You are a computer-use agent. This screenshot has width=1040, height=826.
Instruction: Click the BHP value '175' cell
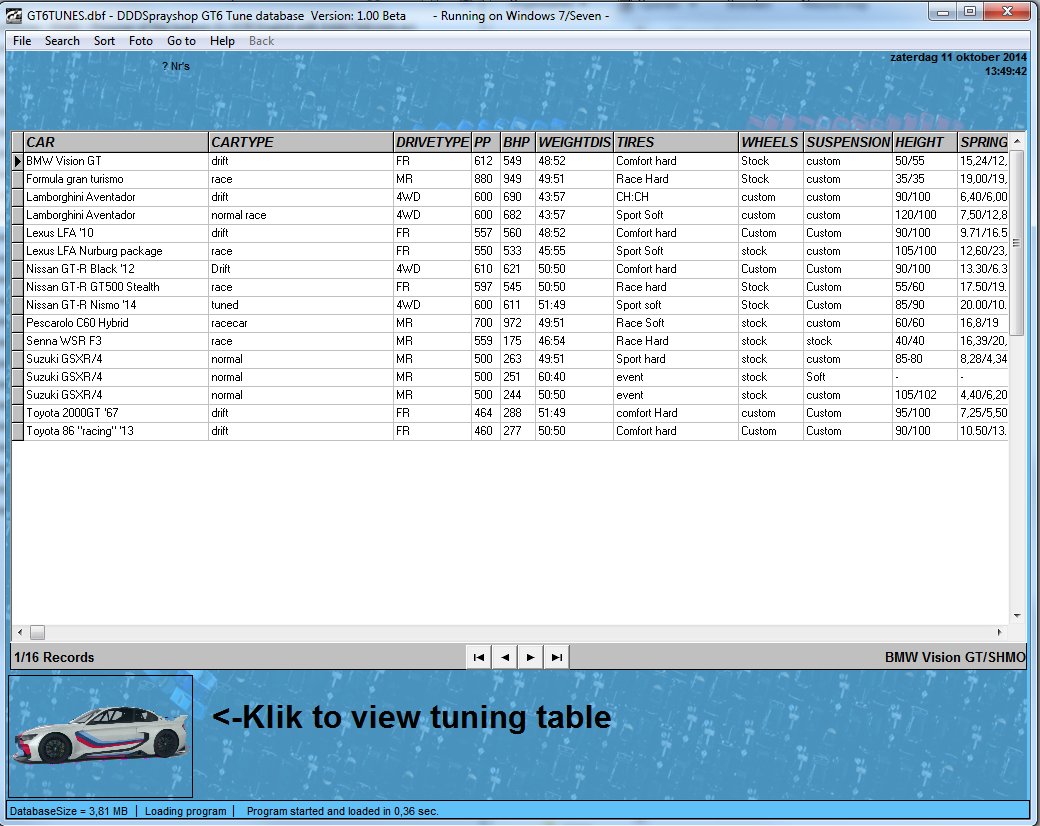[517, 340]
